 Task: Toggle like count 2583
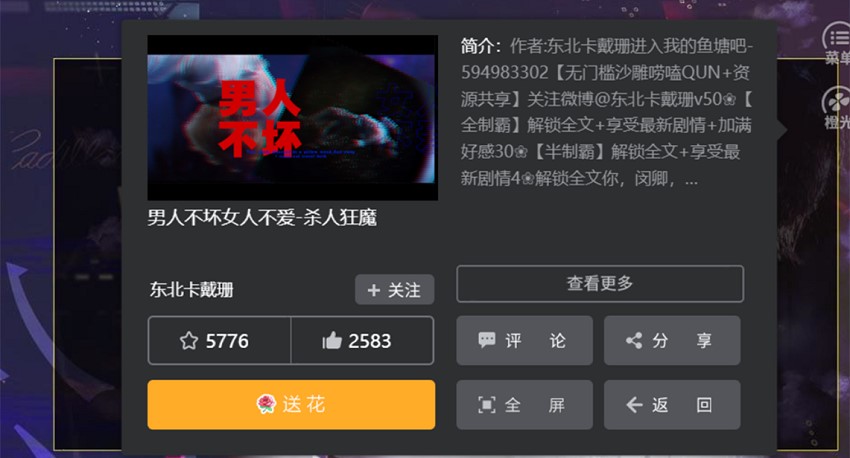pos(362,340)
